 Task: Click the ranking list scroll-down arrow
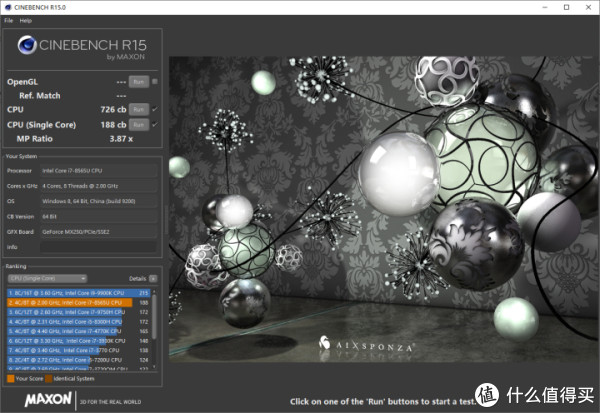click(154, 367)
